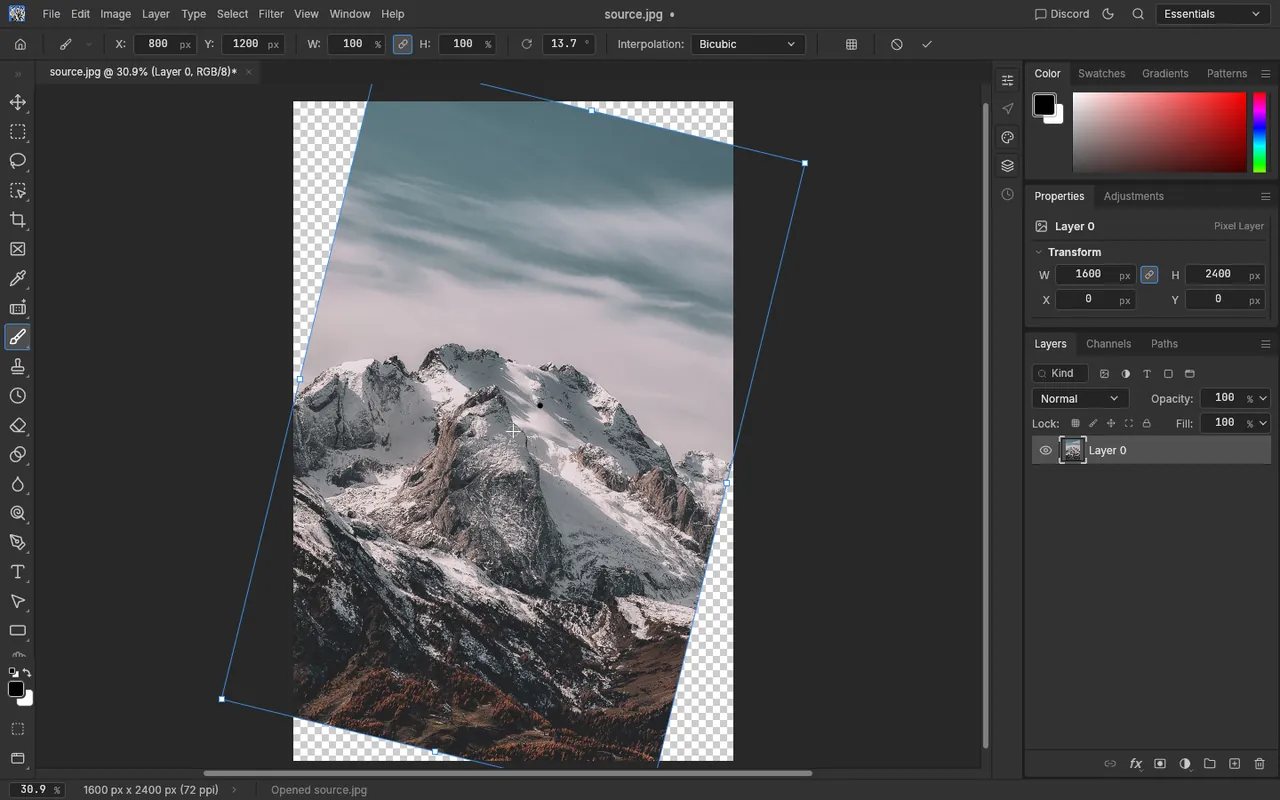Add a layer mask
Viewport: 1280px width, 800px height.
pyautogui.click(x=1160, y=764)
